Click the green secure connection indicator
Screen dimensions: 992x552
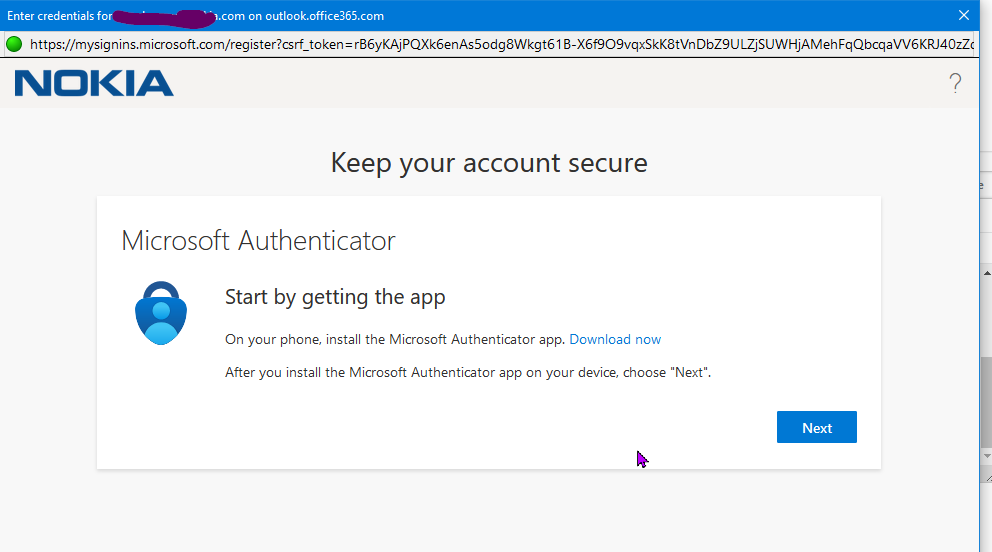pos(14,44)
